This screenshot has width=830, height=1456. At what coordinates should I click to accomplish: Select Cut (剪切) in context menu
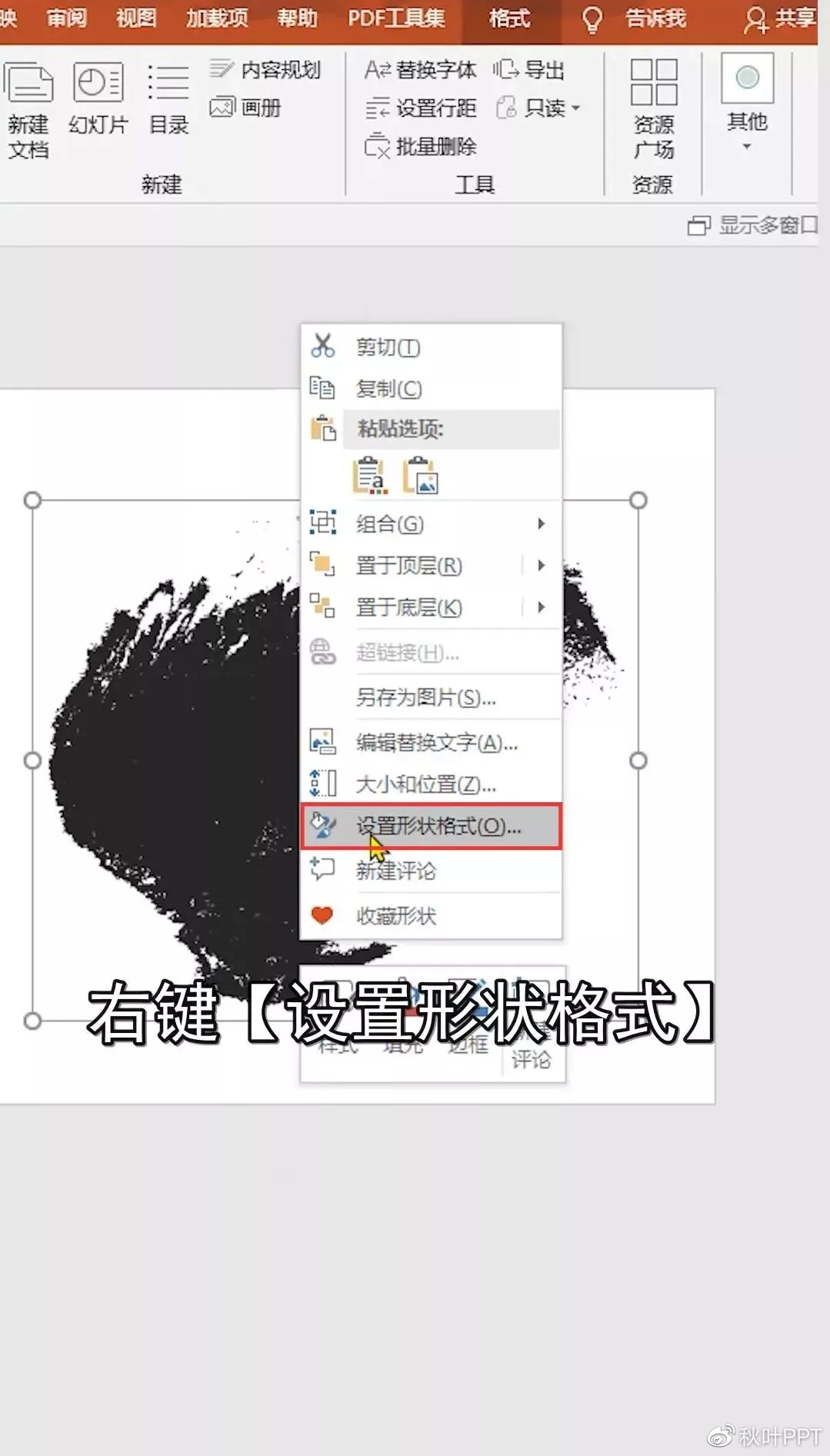431,347
